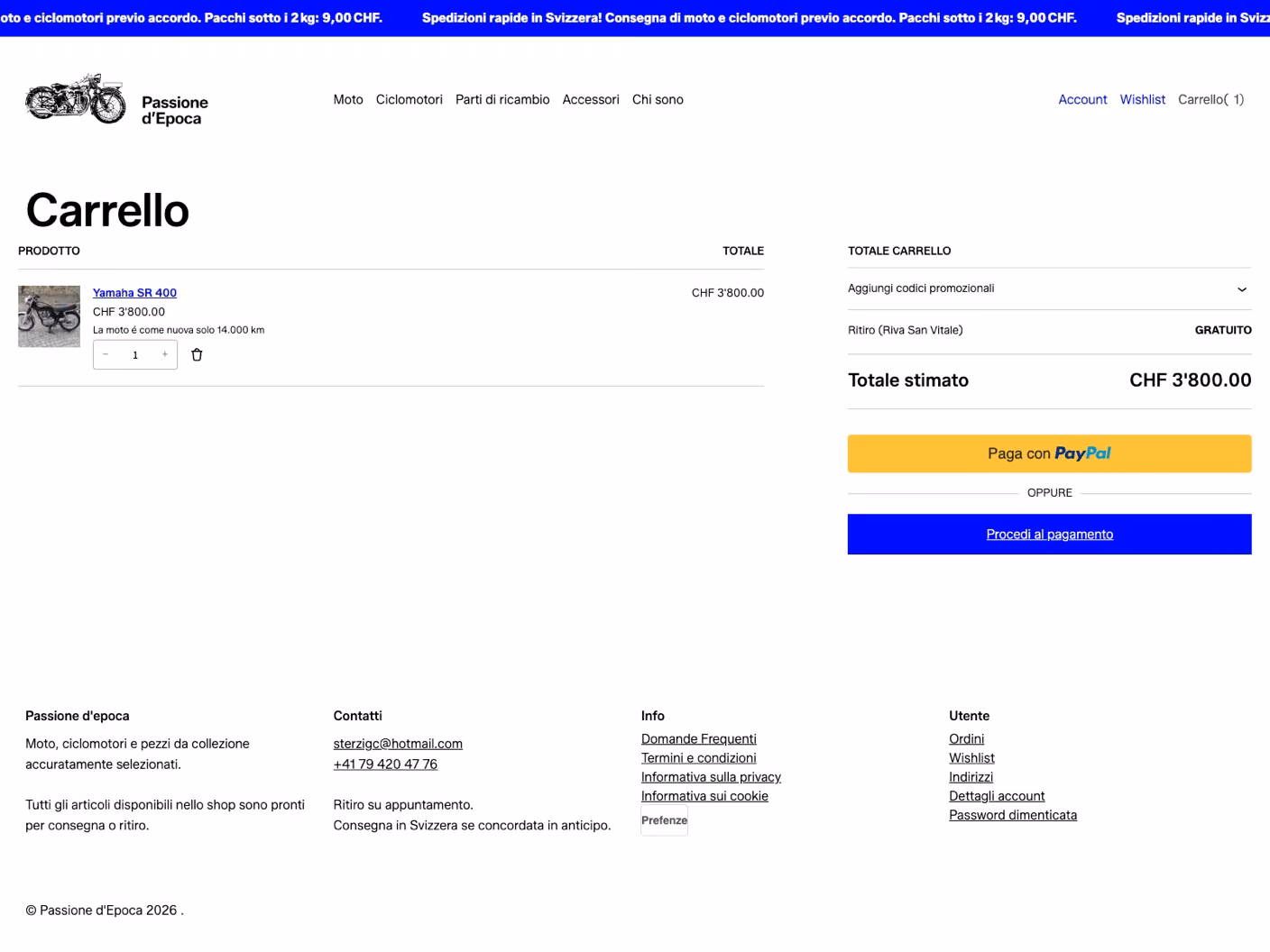The image size is (1270, 952).
Task: Pay using the Paga con PayPal button
Action: point(1049,453)
